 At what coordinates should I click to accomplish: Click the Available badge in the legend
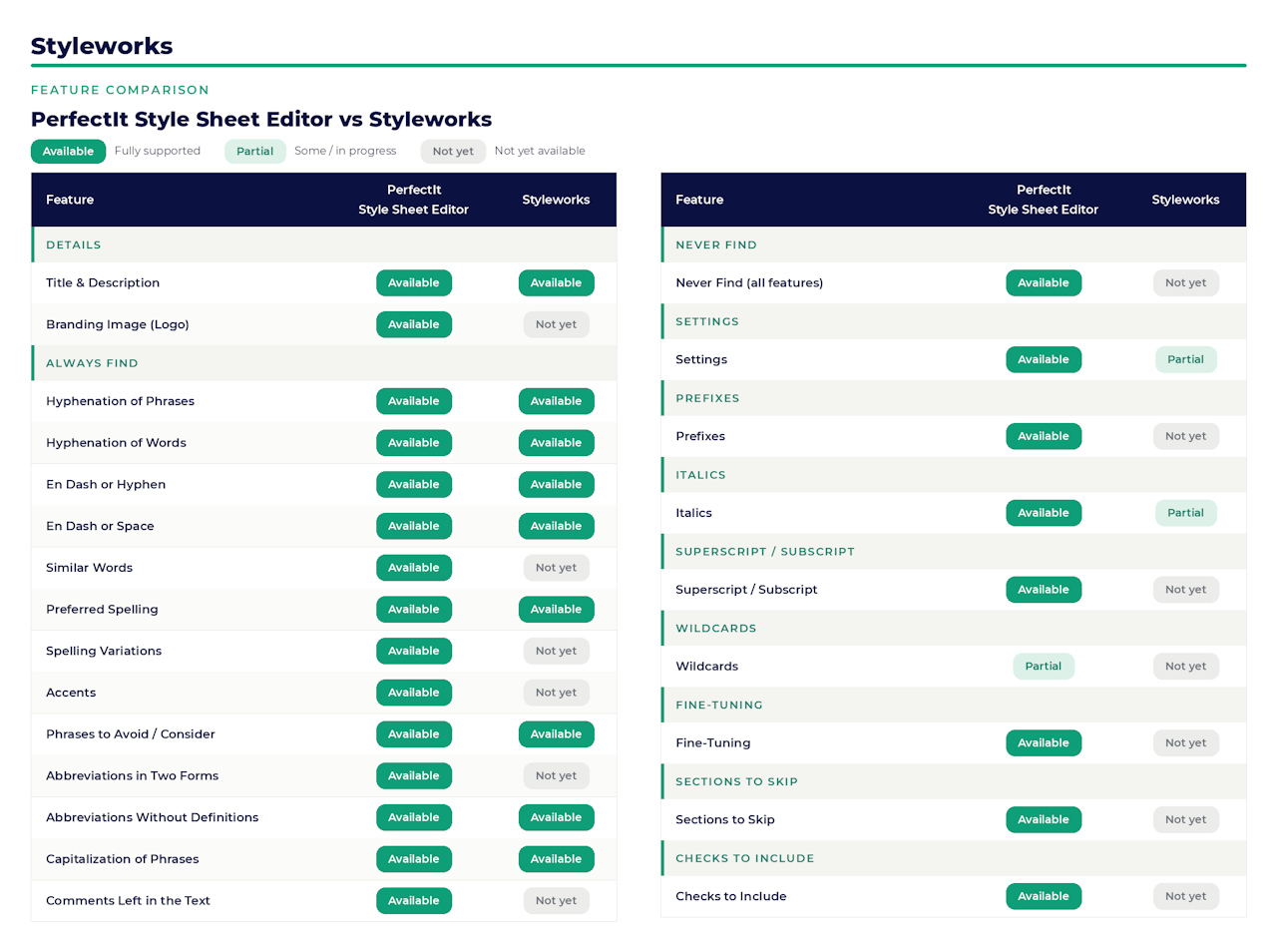(x=68, y=152)
